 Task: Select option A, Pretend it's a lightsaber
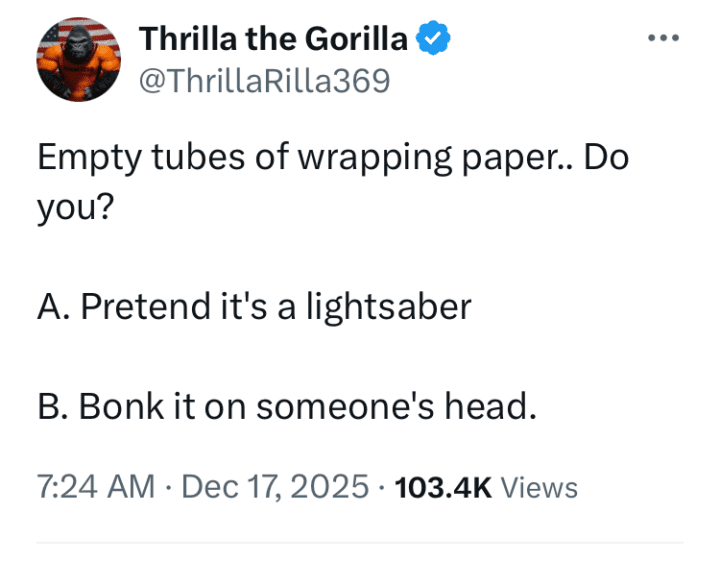(x=254, y=306)
